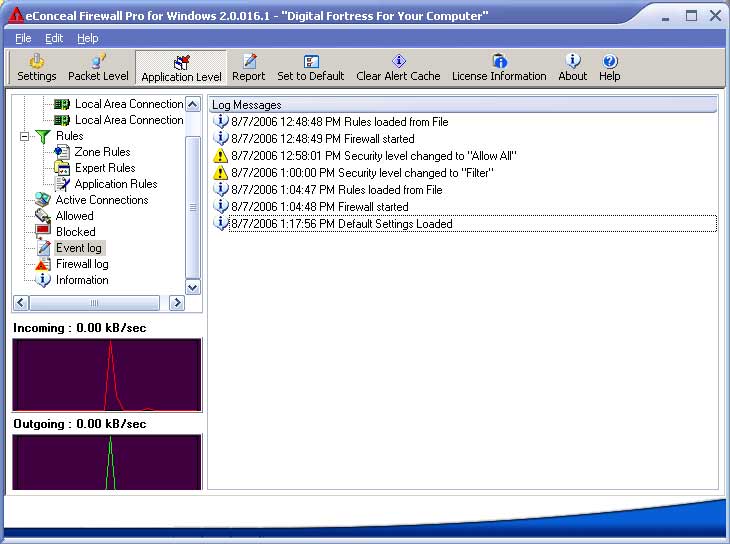Click the tree vertical scrollbar thumb
This screenshot has width=730, height=544.
(x=193, y=207)
